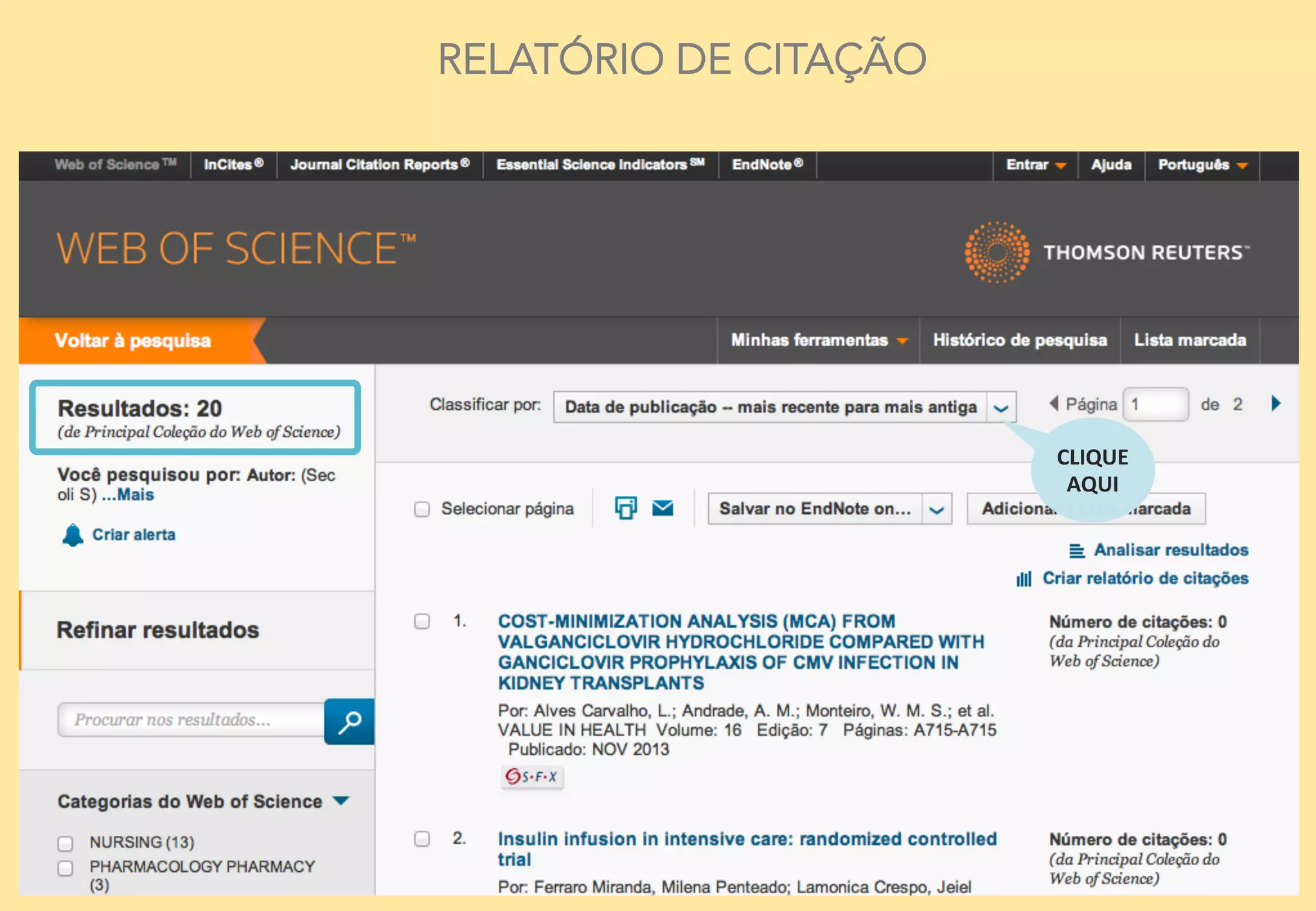Go to next page with right arrow
The image size is (1316, 911).
point(1276,403)
